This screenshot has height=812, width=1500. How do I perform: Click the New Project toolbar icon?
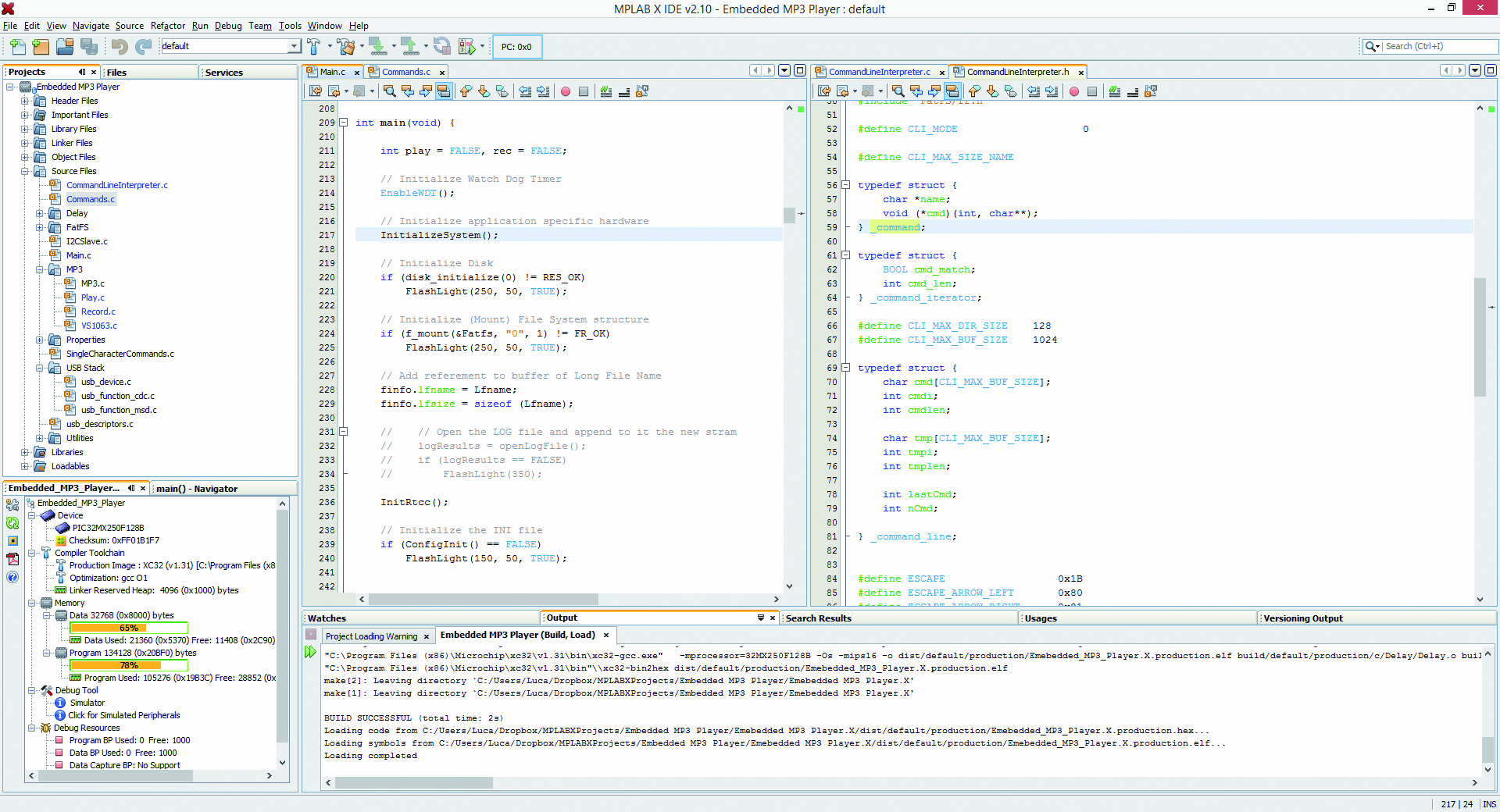41,47
